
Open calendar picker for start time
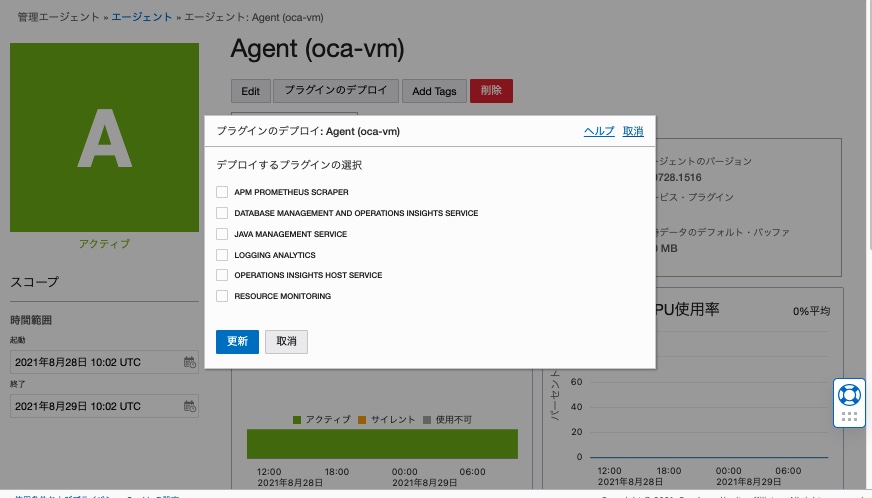click(x=190, y=362)
